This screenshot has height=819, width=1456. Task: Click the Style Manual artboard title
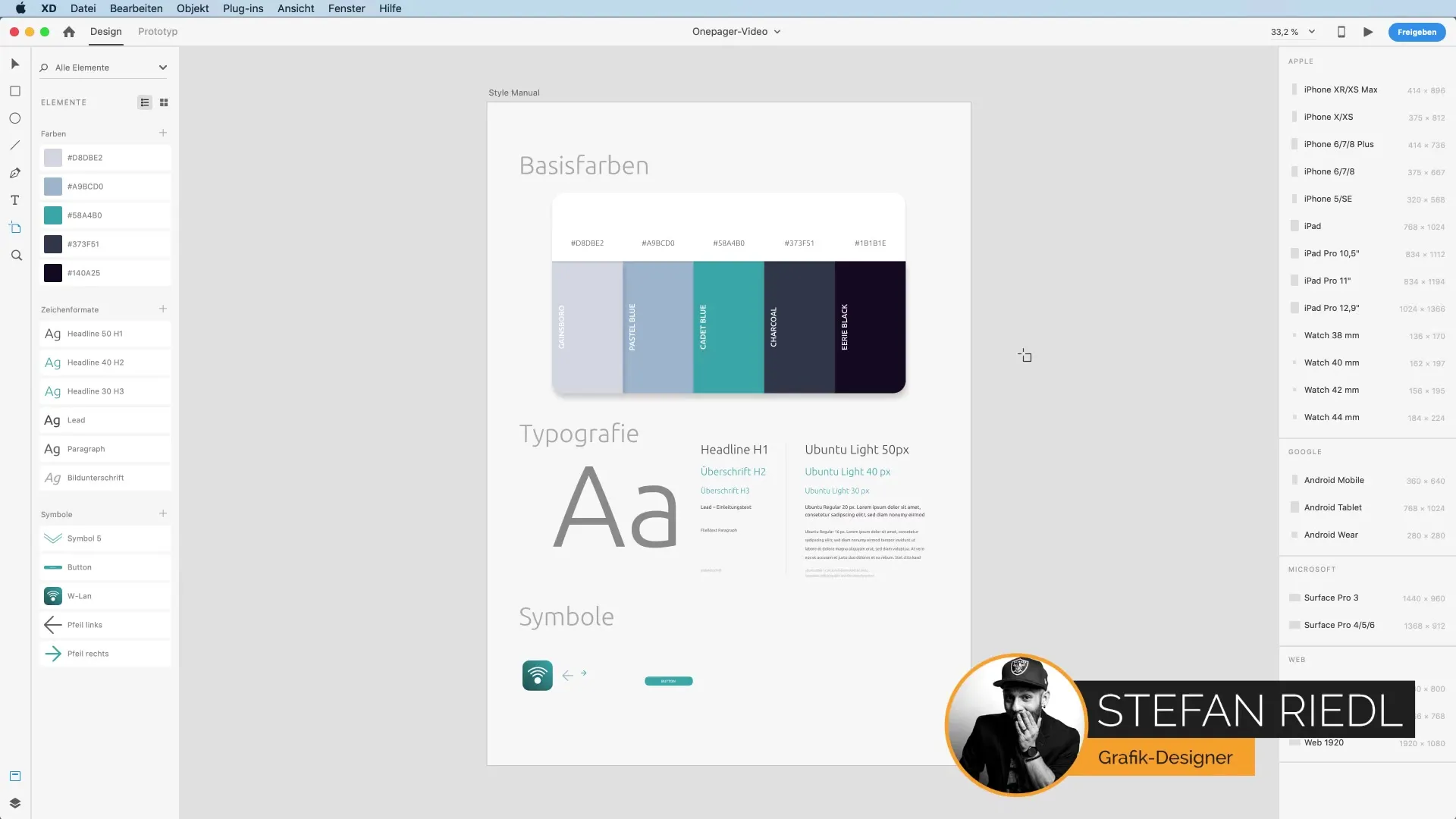click(514, 93)
